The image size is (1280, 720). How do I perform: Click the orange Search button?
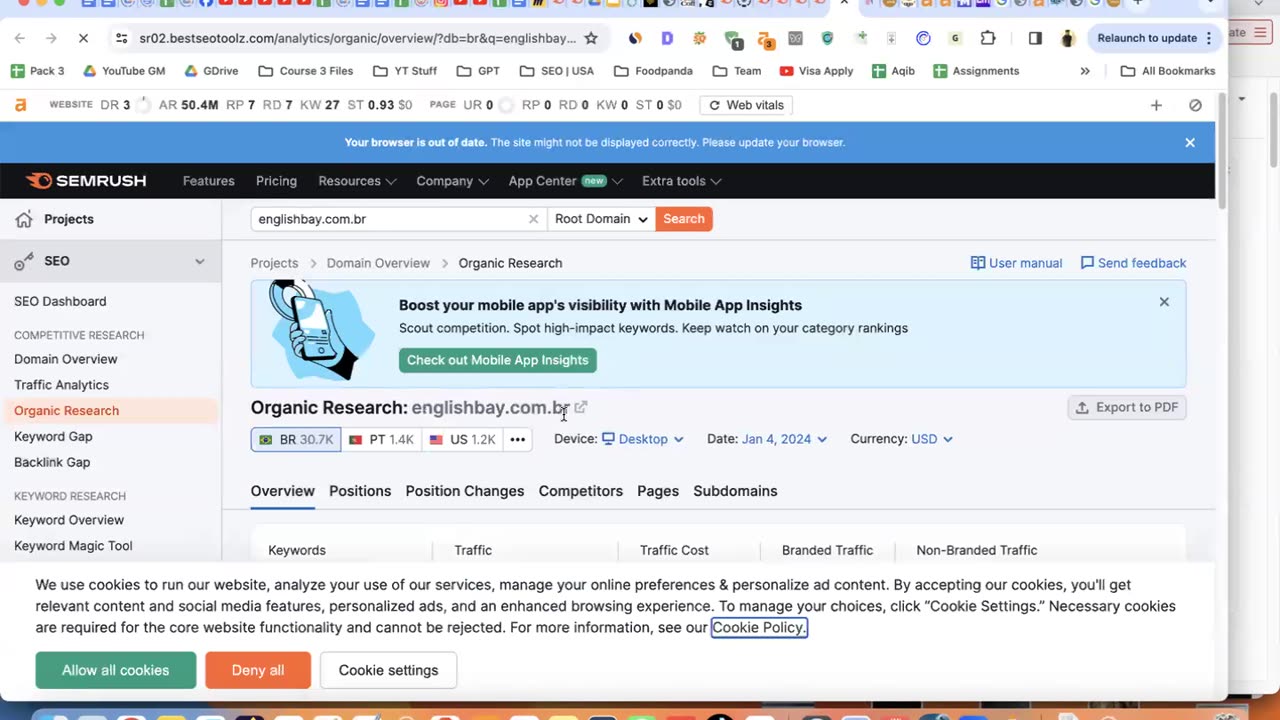point(684,219)
